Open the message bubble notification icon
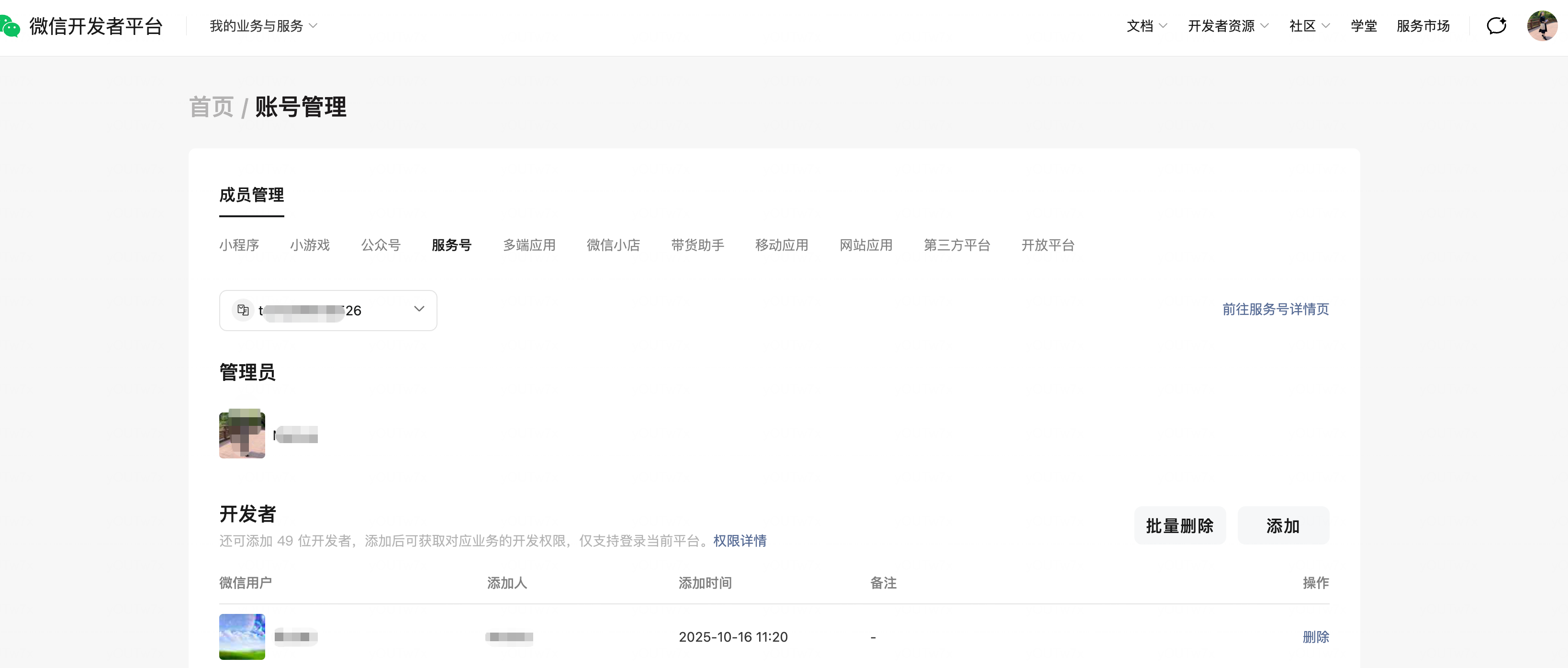This screenshot has width=1568, height=668. (1496, 25)
